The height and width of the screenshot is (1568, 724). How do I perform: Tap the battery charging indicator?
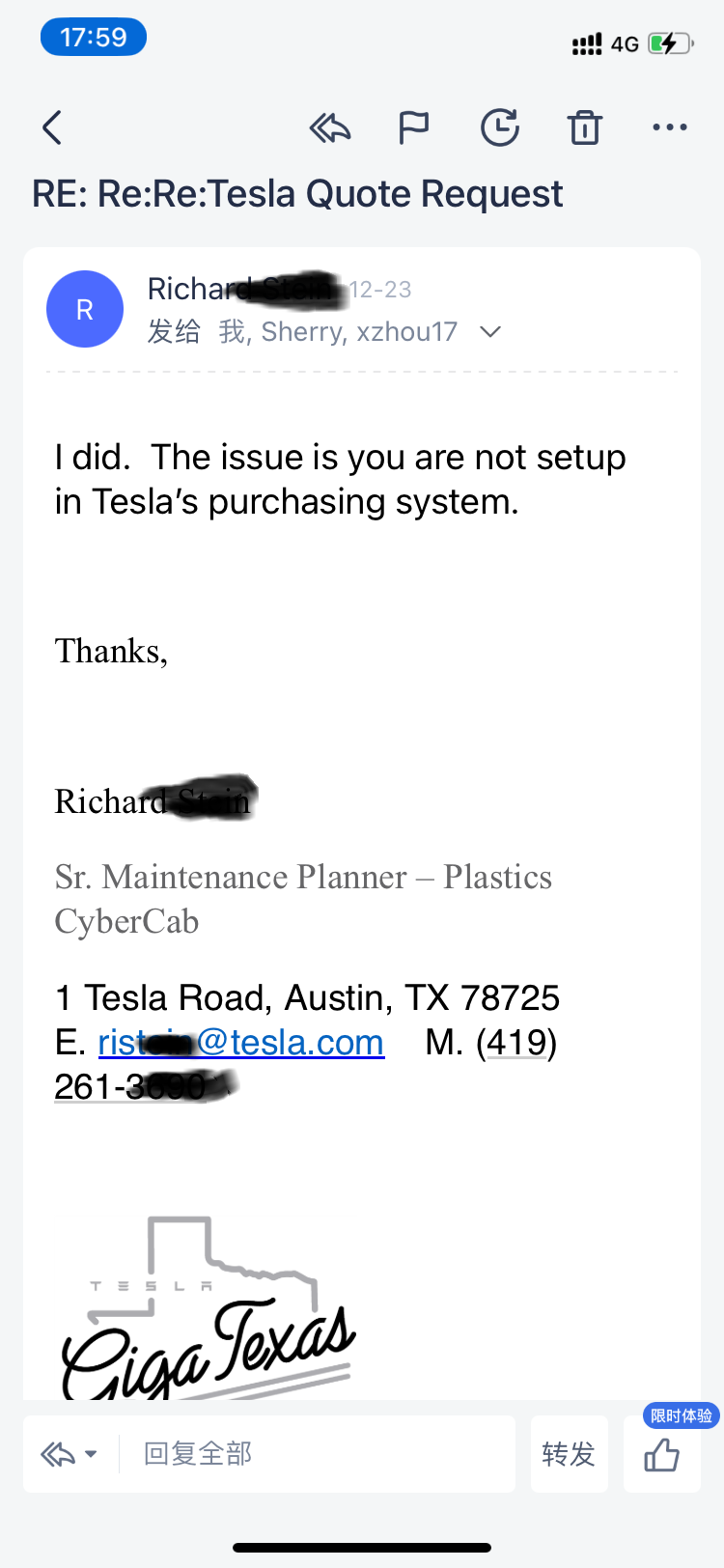669,43
